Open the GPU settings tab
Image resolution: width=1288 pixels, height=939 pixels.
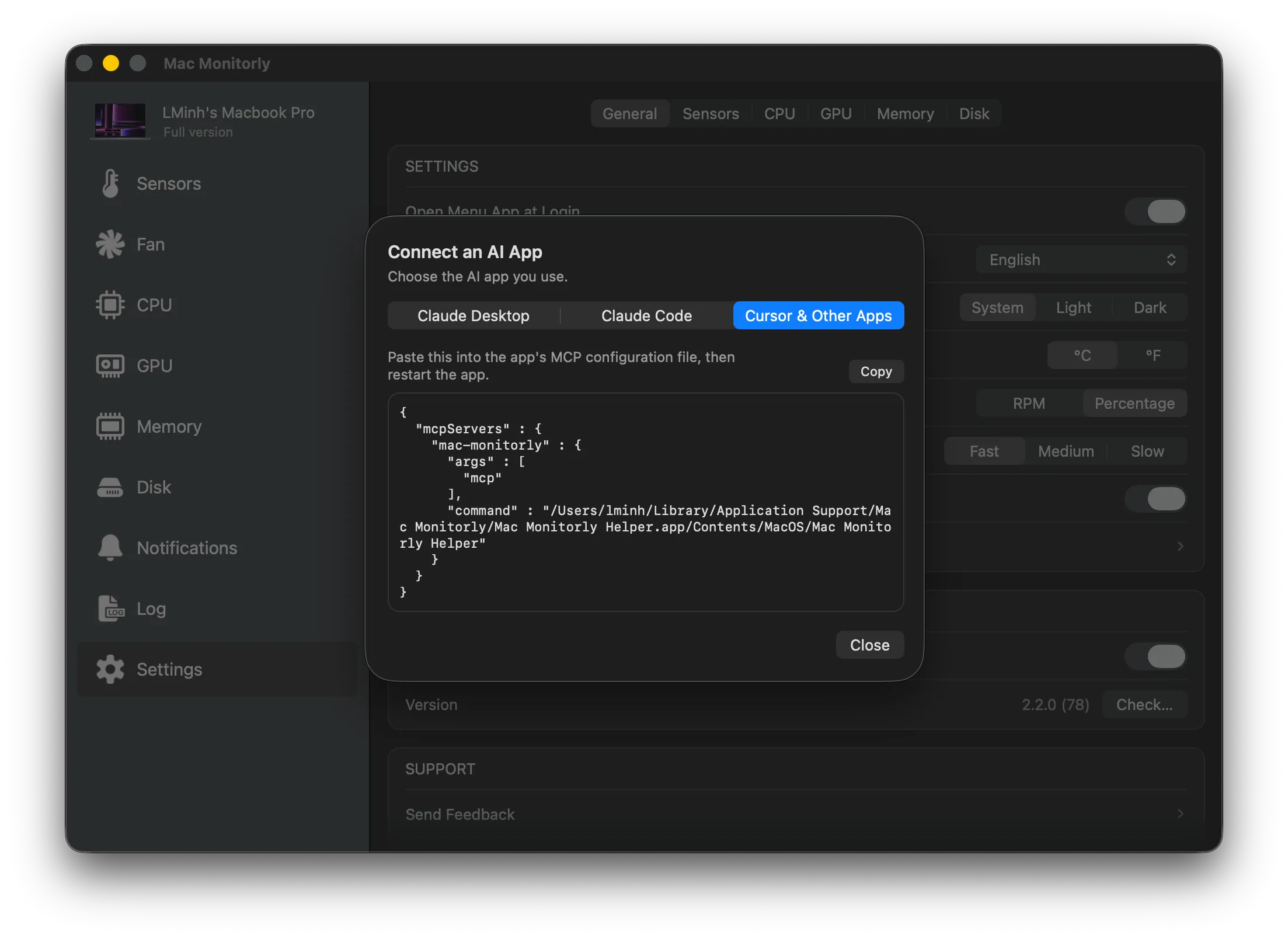[x=836, y=113]
